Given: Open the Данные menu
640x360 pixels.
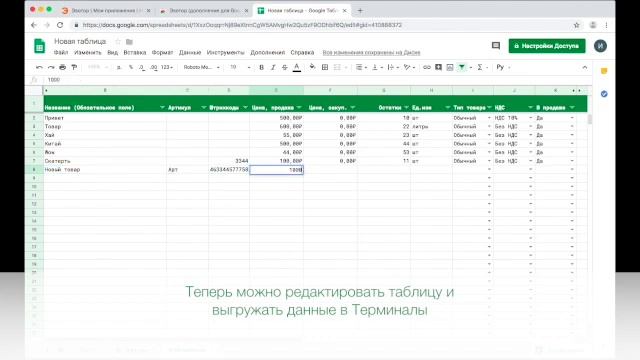Looking at the screenshot, I should pos(190,53).
